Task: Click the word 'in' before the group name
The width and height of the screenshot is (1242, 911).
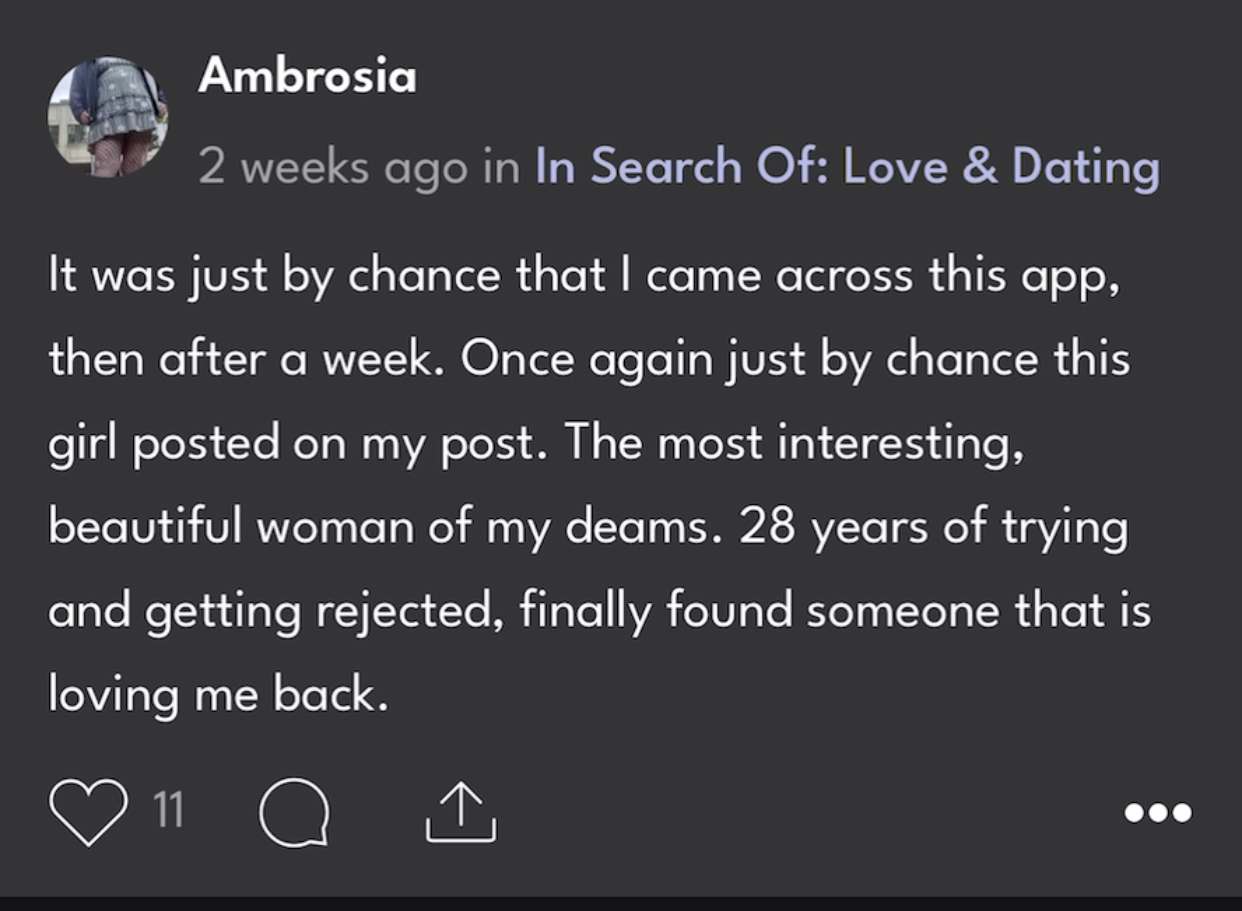Action: 502,168
